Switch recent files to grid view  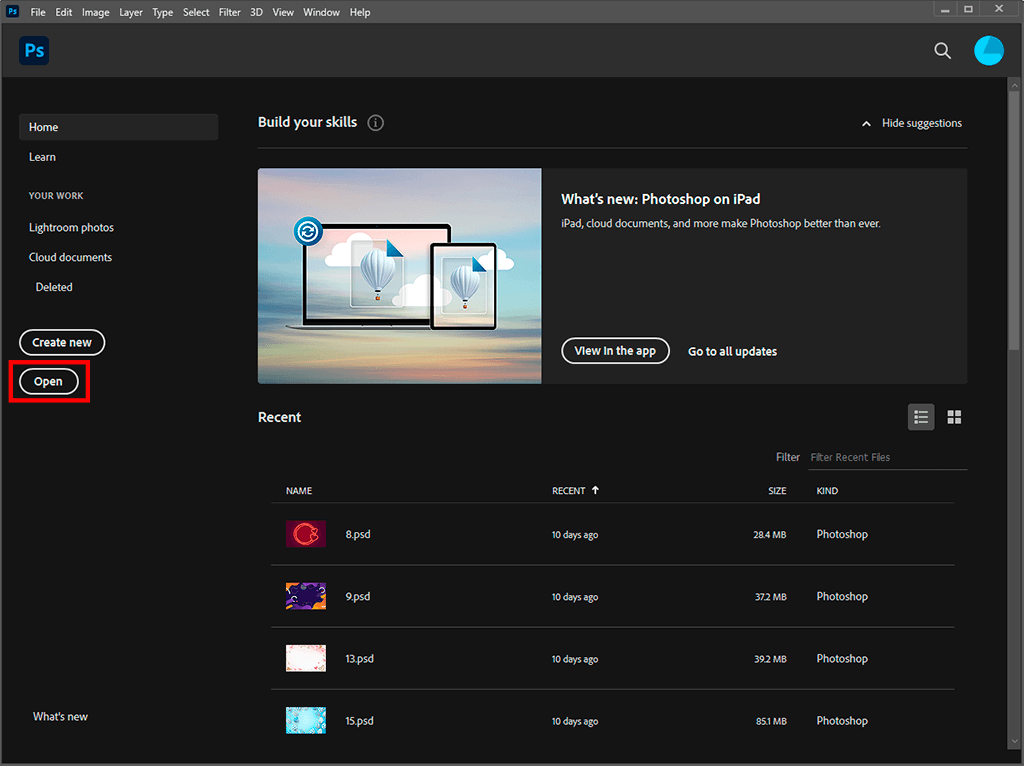click(954, 417)
